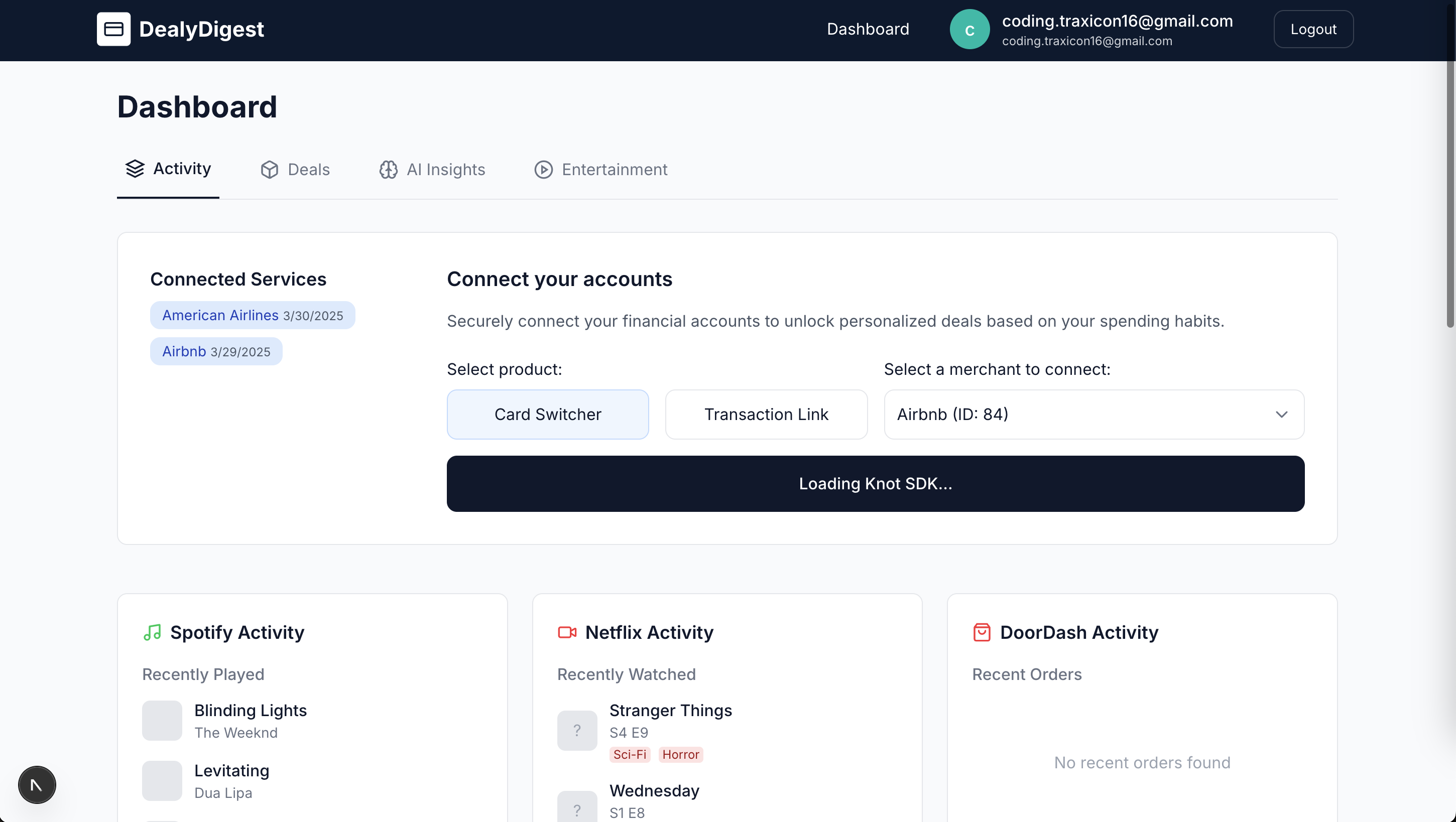Click the Netflix video camera icon
The height and width of the screenshot is (822, 1456).
(567, 632)
